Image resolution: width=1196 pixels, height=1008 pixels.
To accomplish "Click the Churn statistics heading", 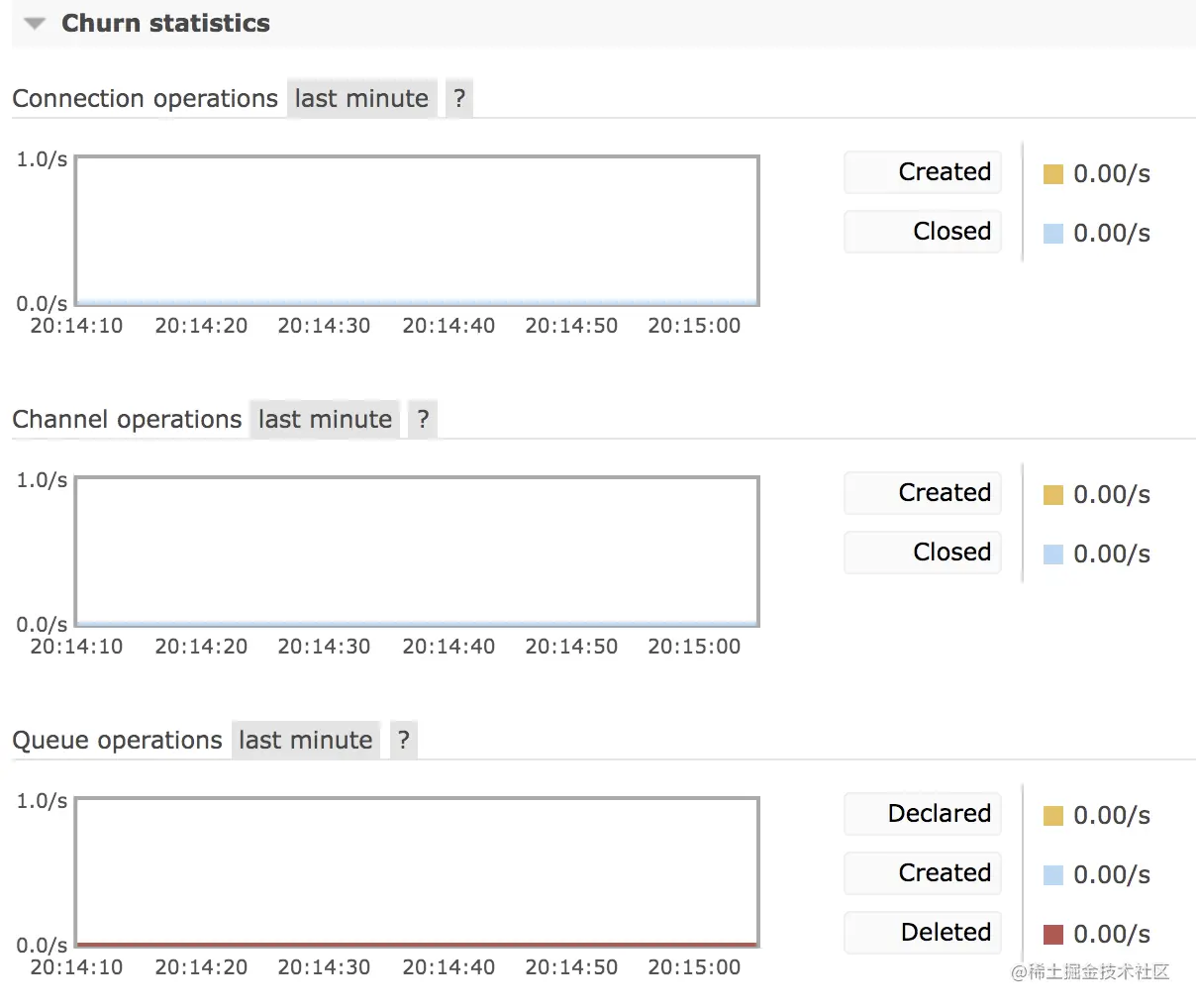I will (x=165, y=24).
